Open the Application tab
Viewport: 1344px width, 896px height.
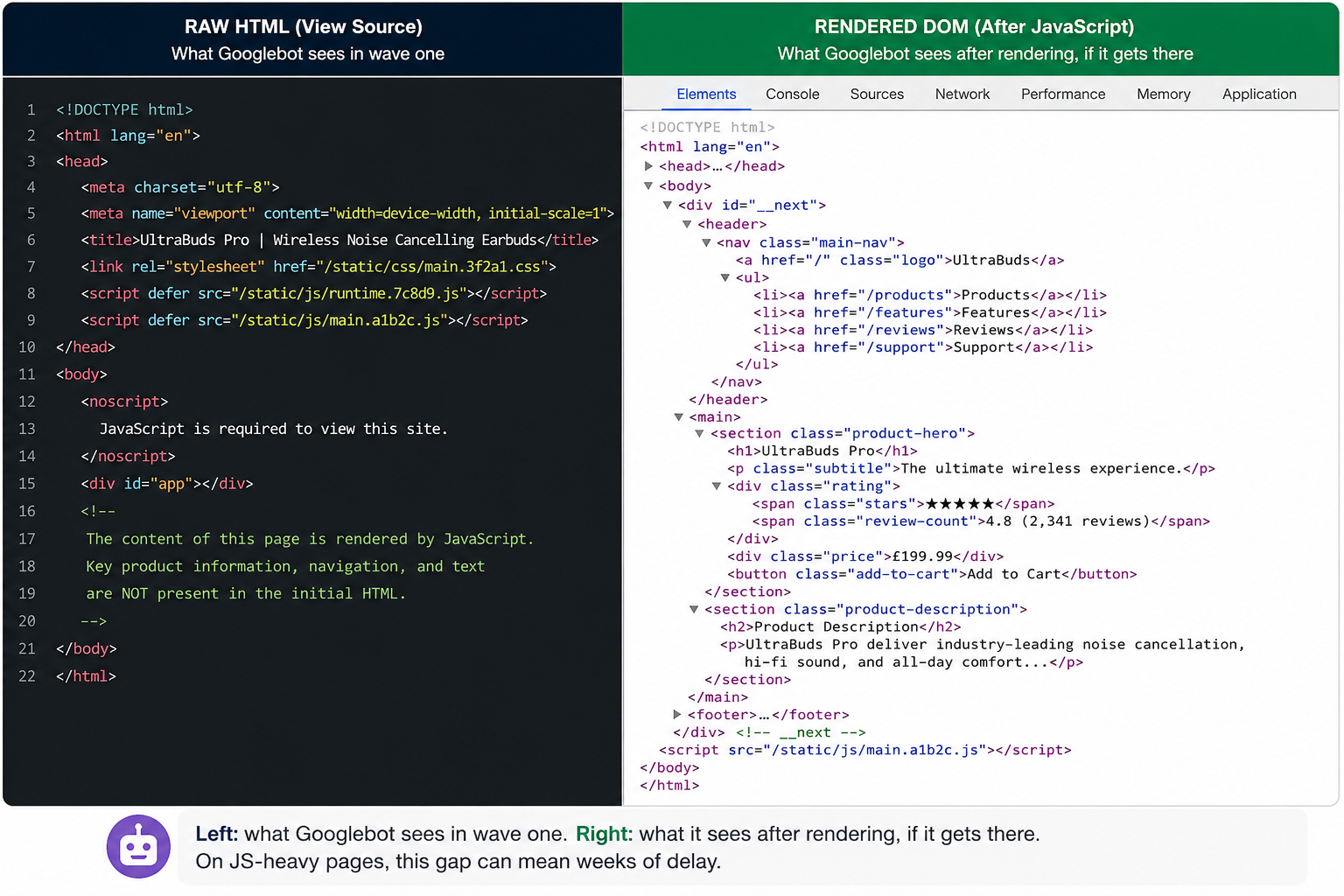1259,94
